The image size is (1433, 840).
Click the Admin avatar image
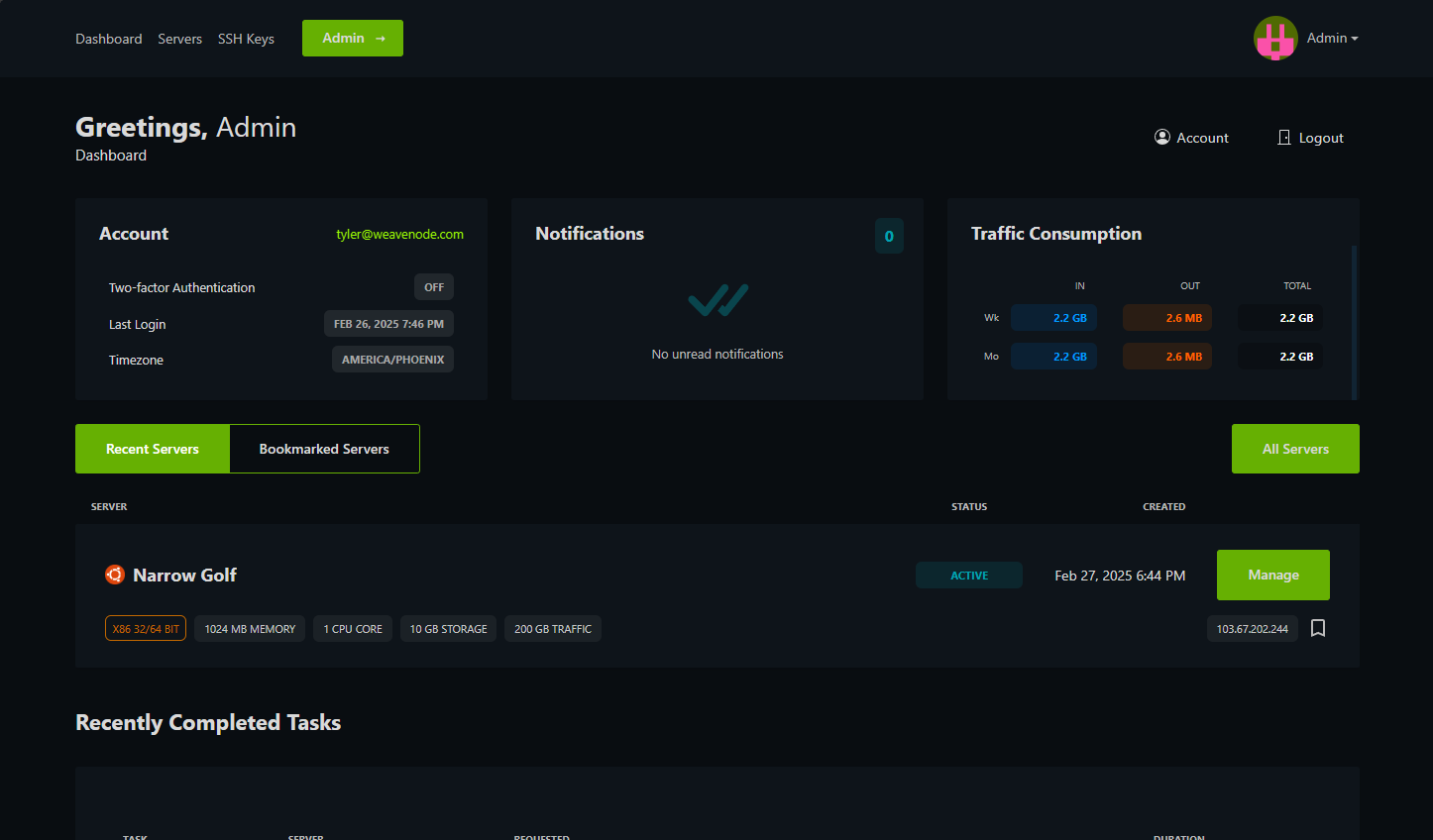(1275, 39)
